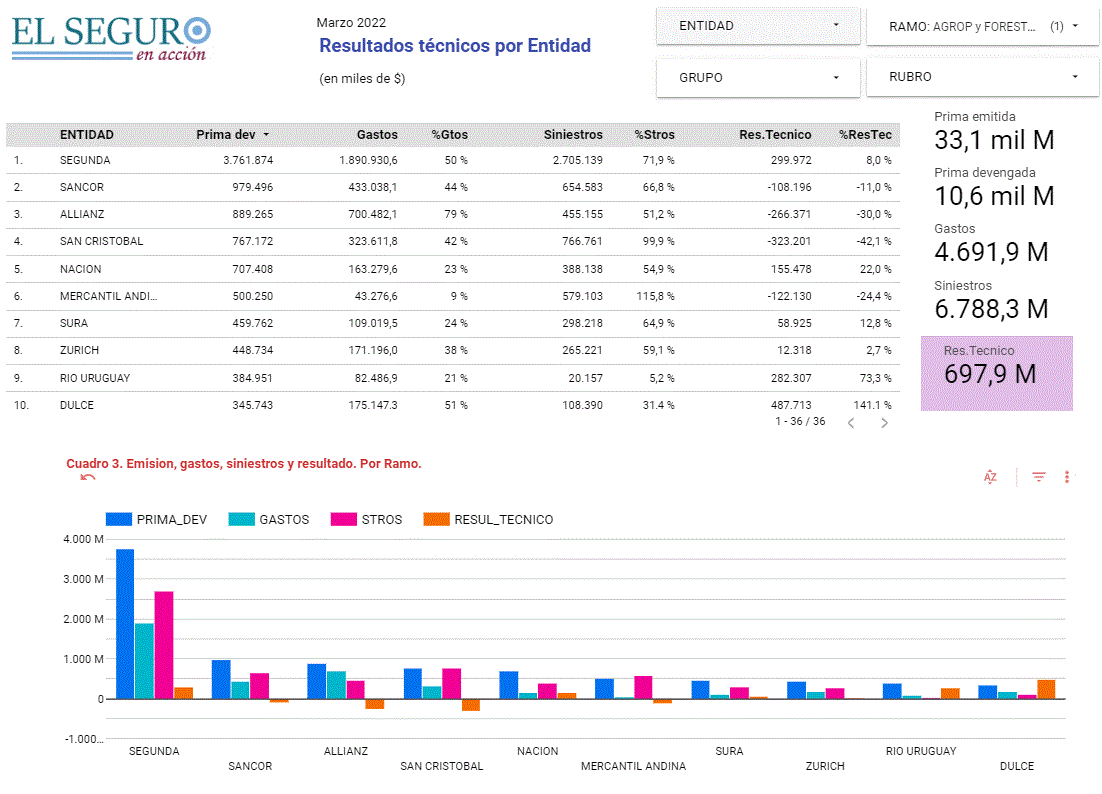Open the chart filter lines icon
Screen dimensions: 1102x794
[x=1039, y=477]
